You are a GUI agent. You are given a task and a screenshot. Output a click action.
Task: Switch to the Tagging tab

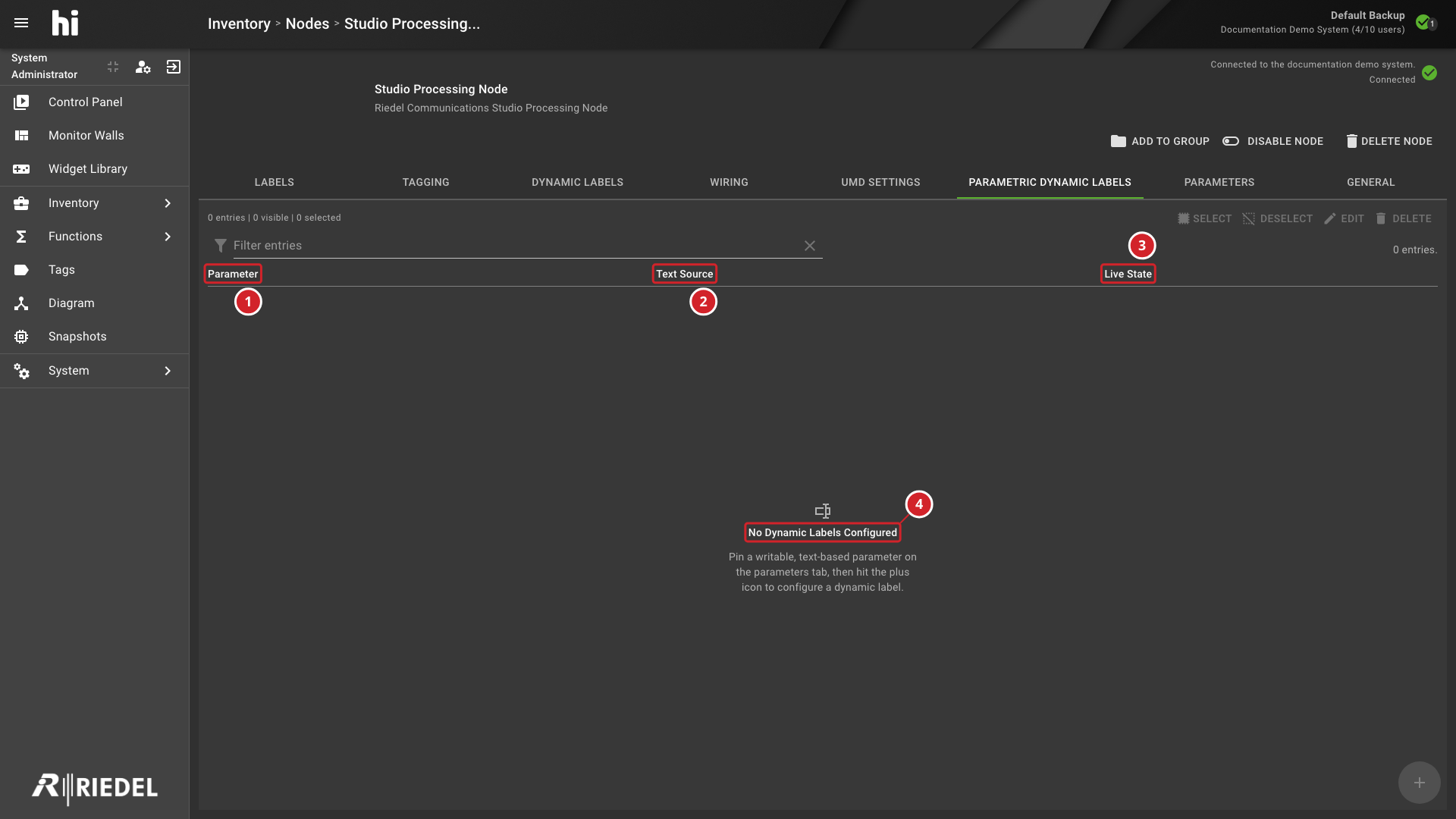pos(426,182)
